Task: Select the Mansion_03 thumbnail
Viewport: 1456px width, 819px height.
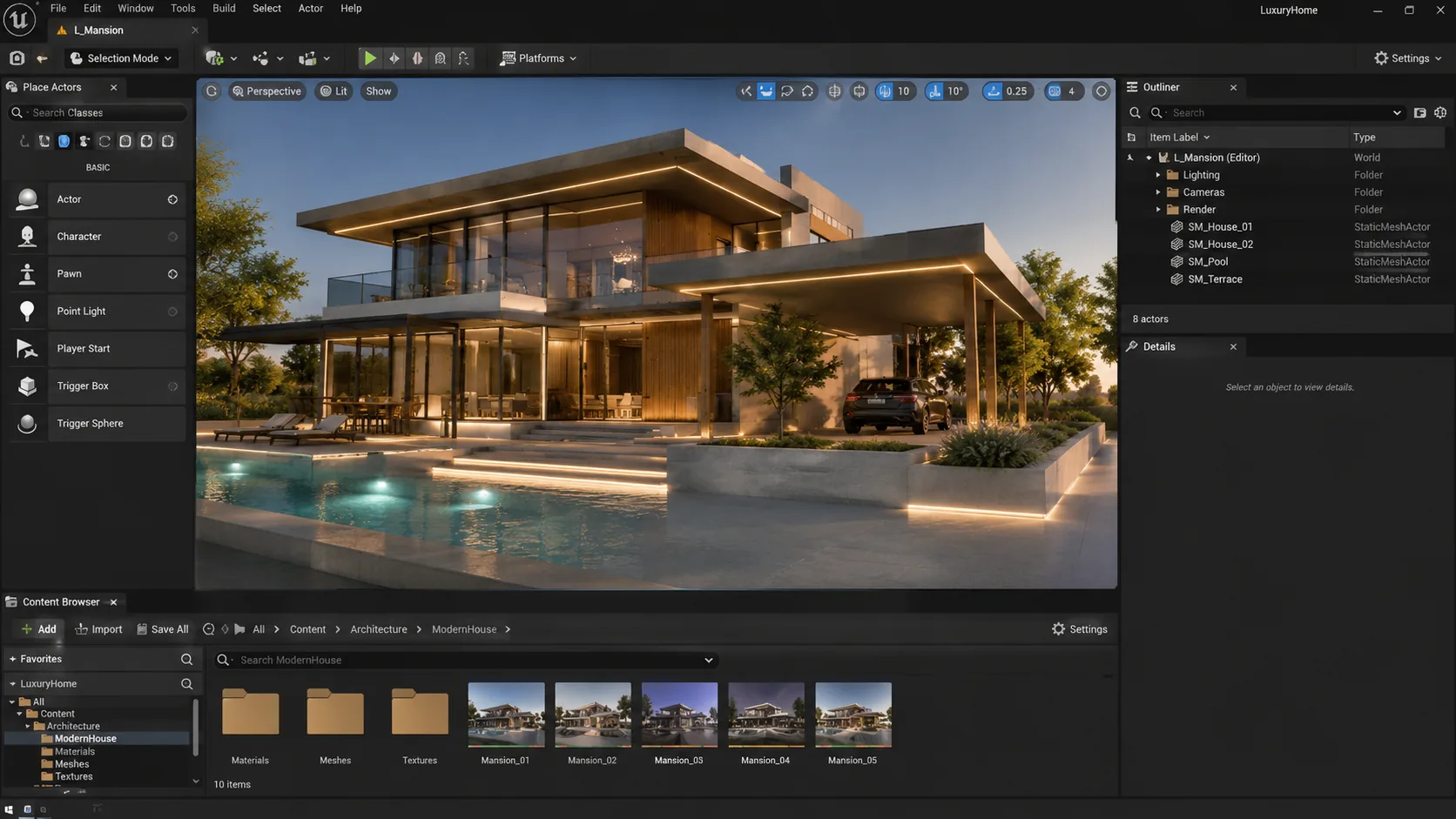Action: pos(679,715)
